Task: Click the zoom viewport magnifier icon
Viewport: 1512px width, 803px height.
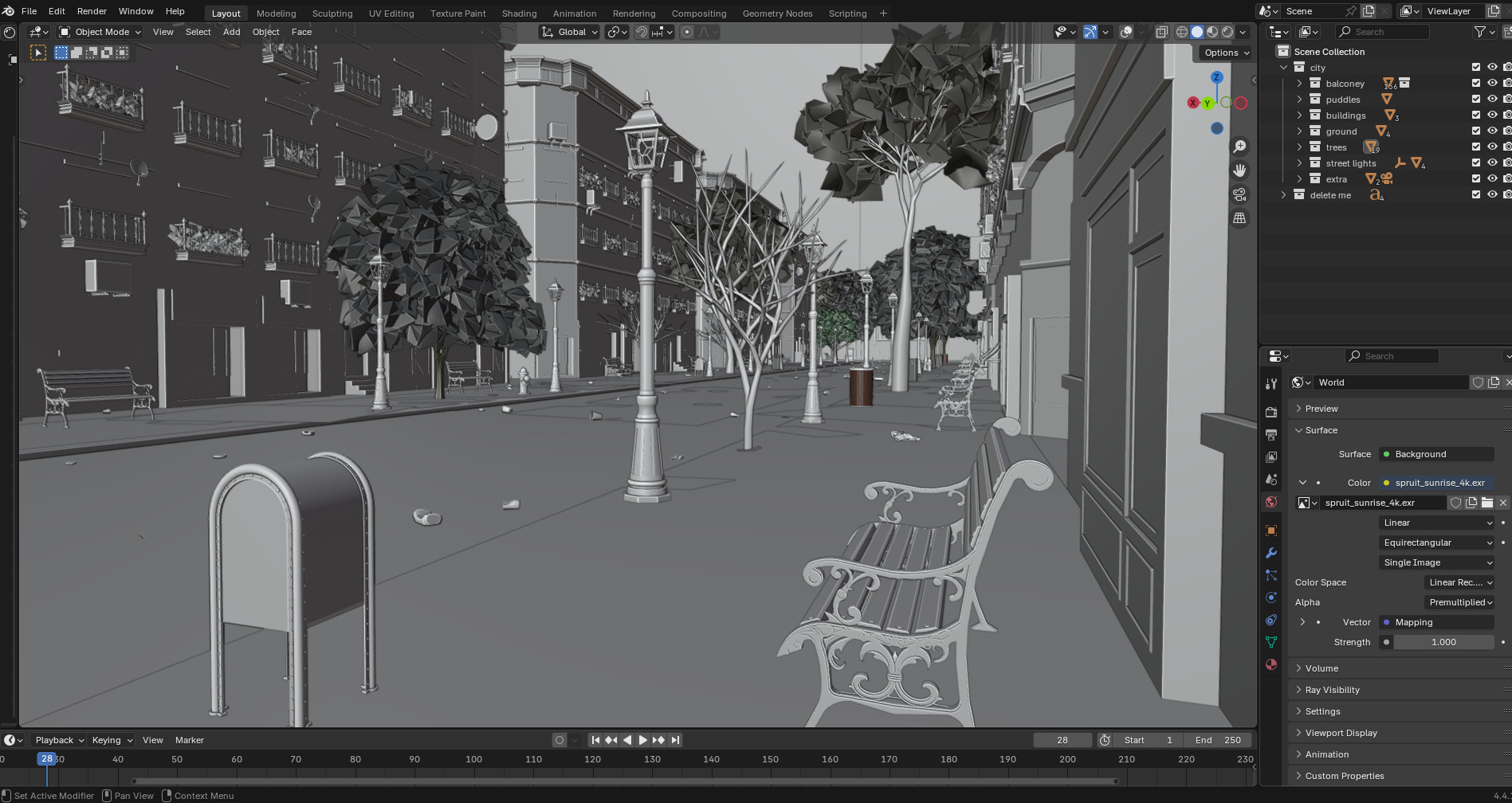Action: 1239,147
